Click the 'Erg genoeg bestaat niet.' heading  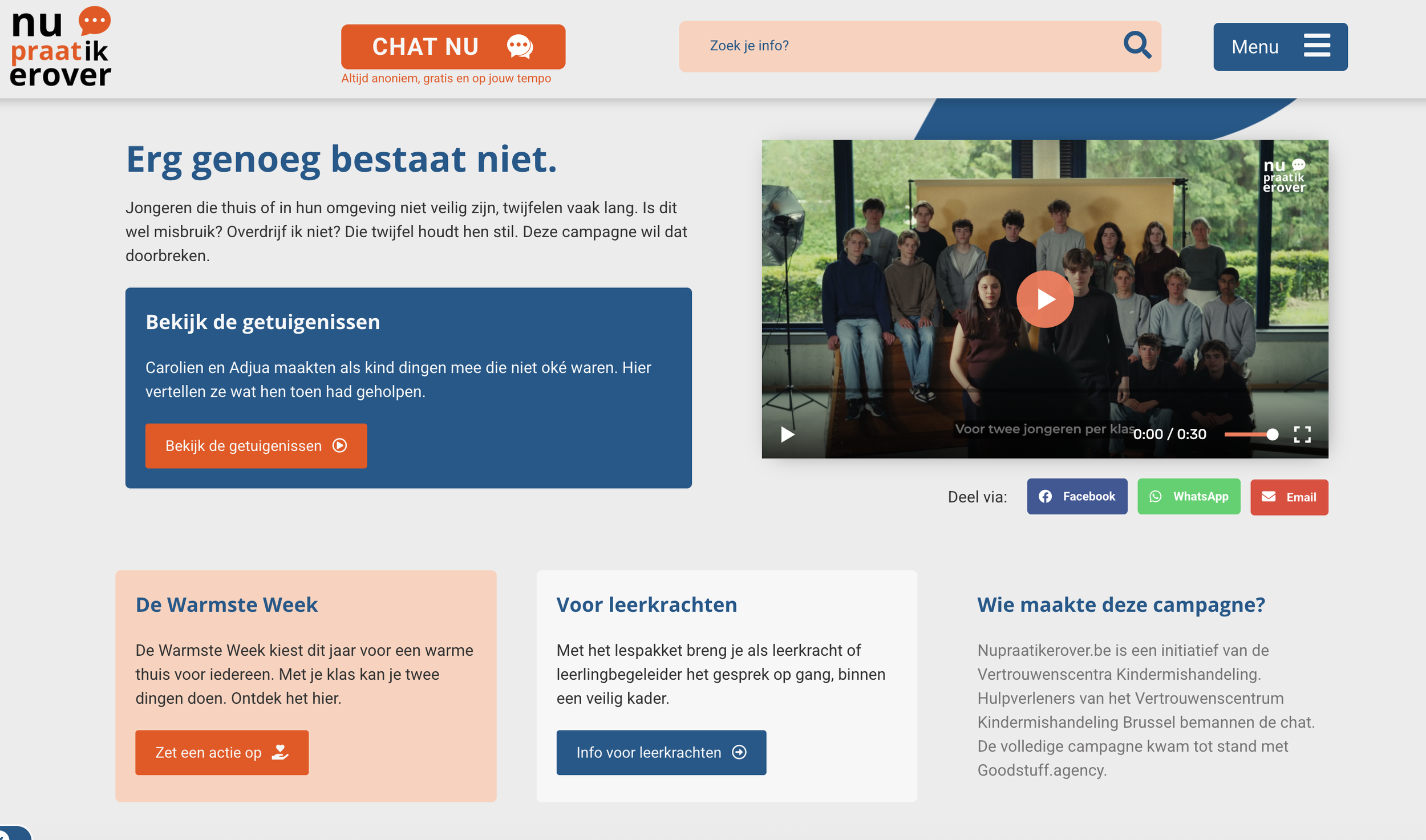(x=341, y=159)
